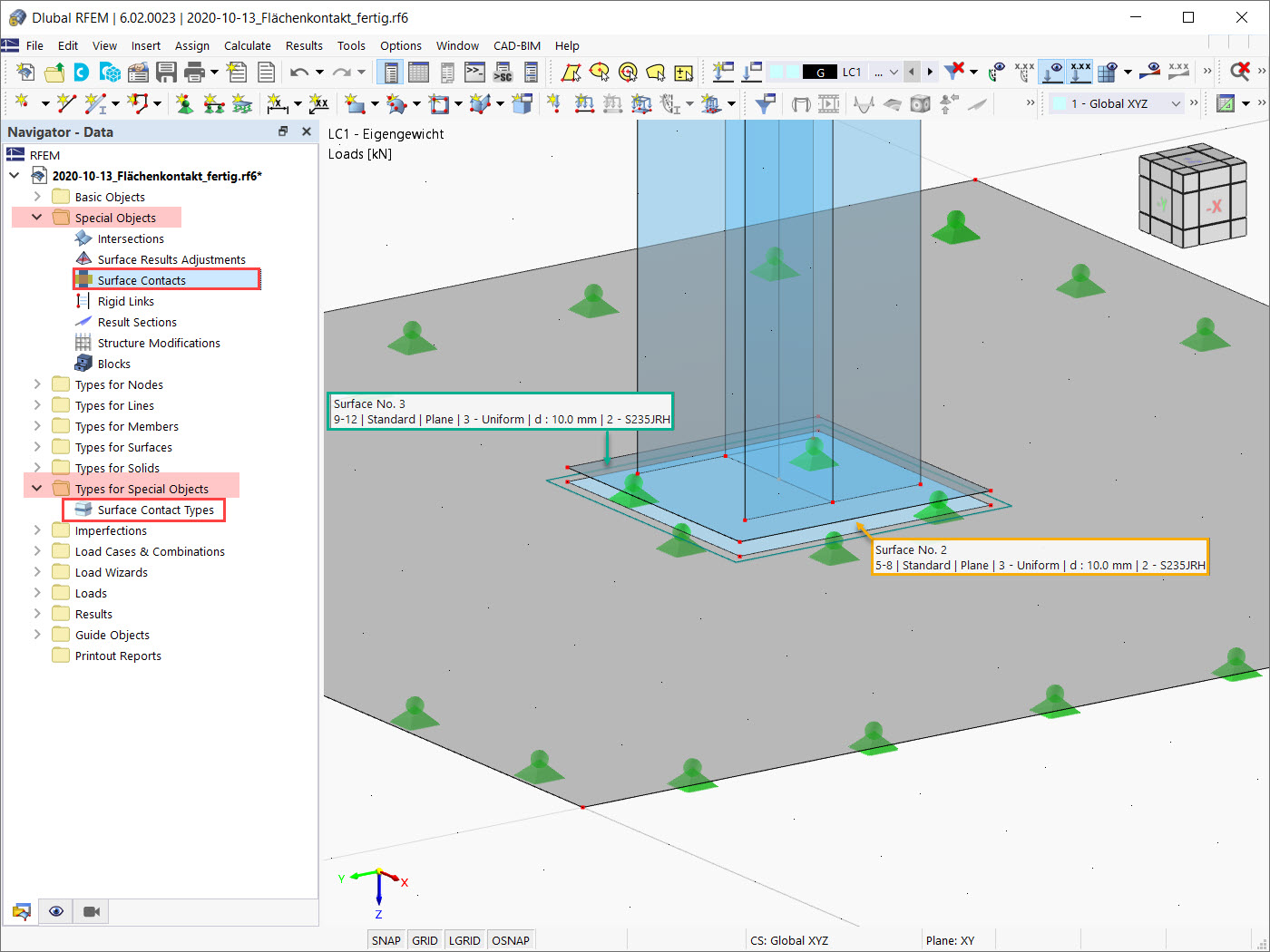This screenshot has width=1270, height=952.
Task: Step to the next load case with the arrow
Action: 930,71
